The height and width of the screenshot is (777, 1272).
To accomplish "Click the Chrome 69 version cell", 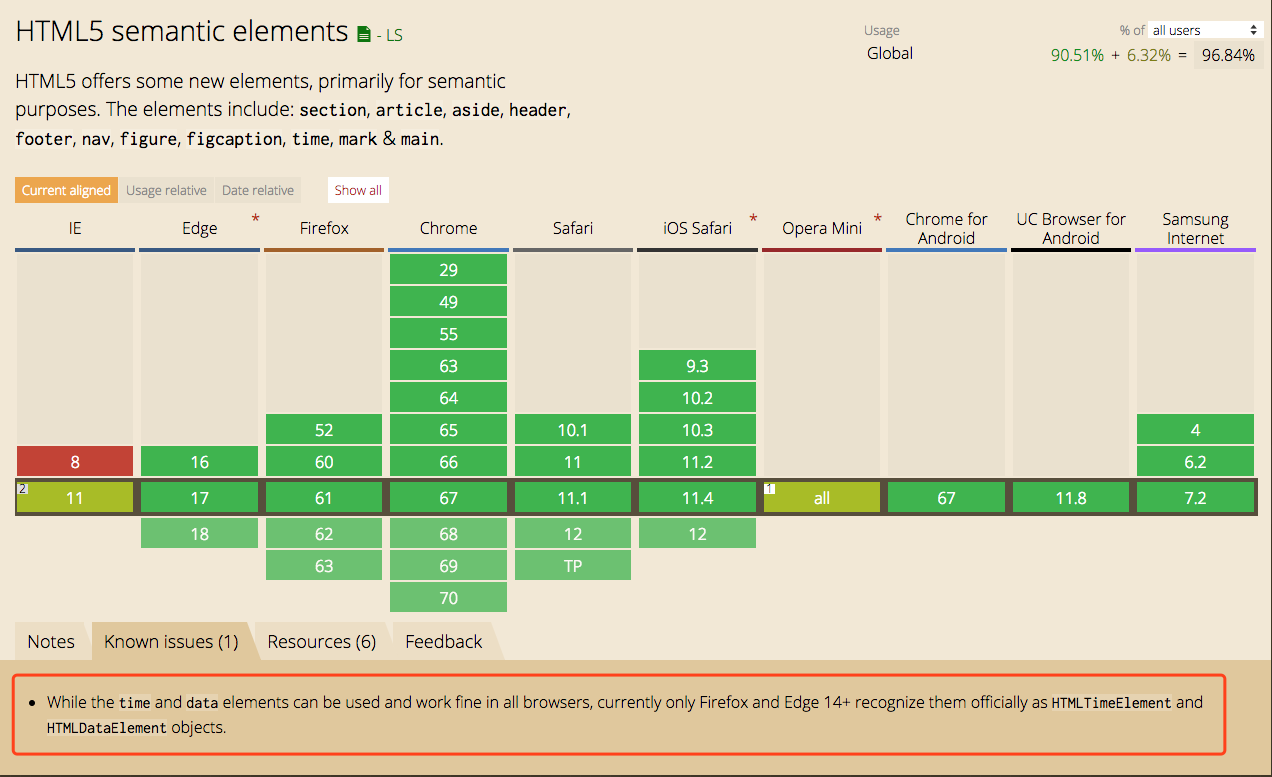I will [x=449, y=566].
